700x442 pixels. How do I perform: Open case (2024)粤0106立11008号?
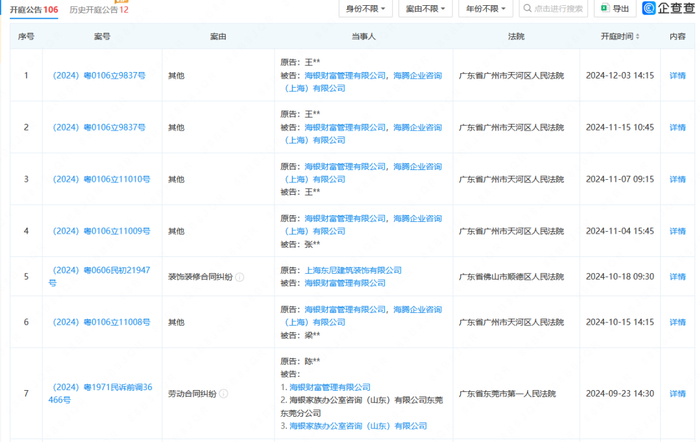(101, 322)
